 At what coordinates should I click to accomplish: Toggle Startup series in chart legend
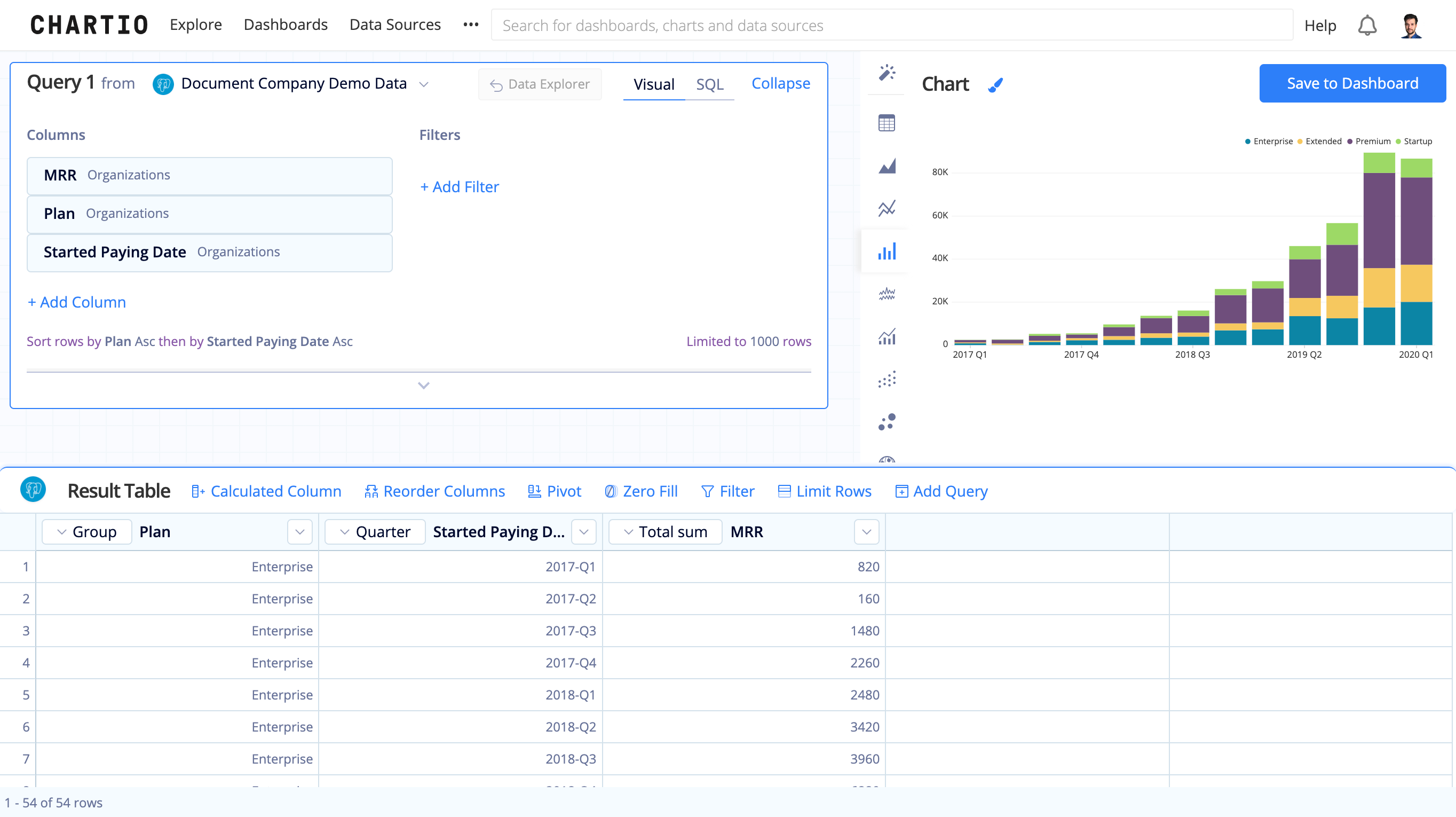click(x=1414, y=142)
